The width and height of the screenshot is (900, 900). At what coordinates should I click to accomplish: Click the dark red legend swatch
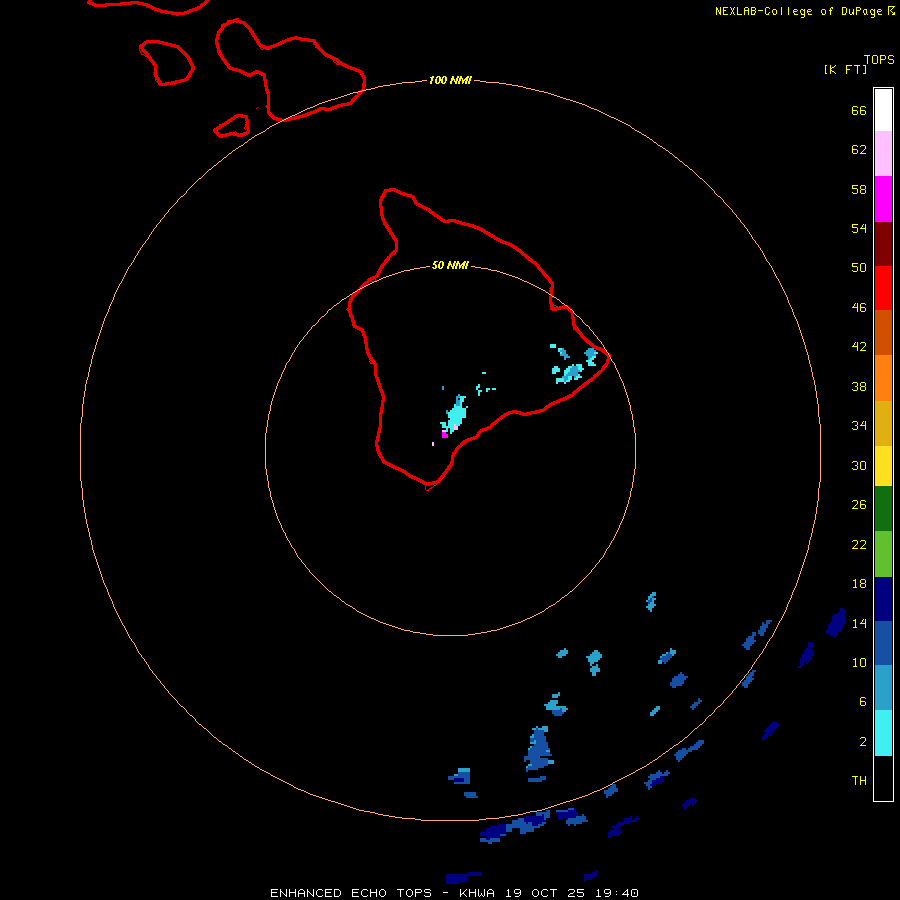(x=883, y=244)
